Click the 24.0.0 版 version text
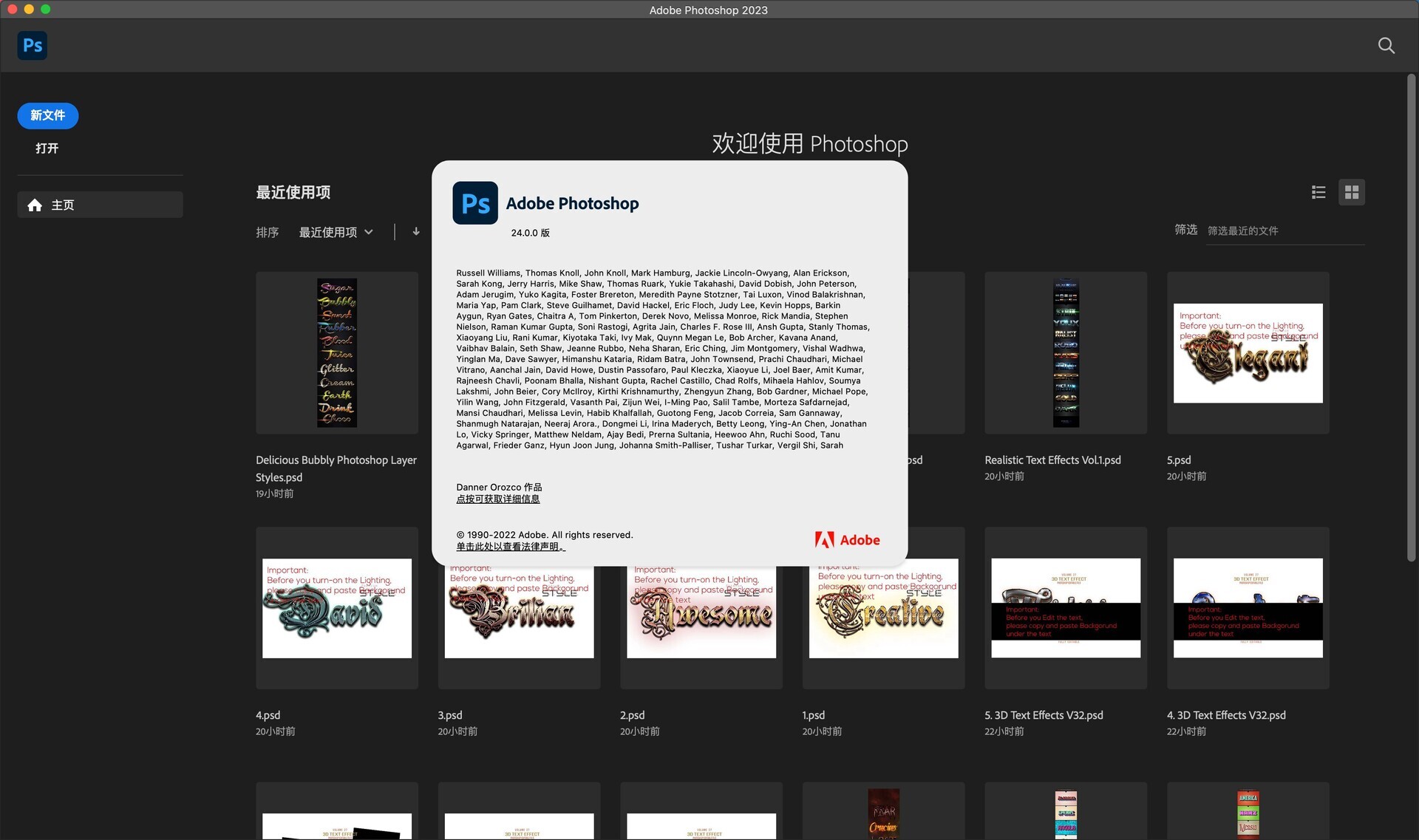Screen dimensions: 1419x840 [531, 233]
